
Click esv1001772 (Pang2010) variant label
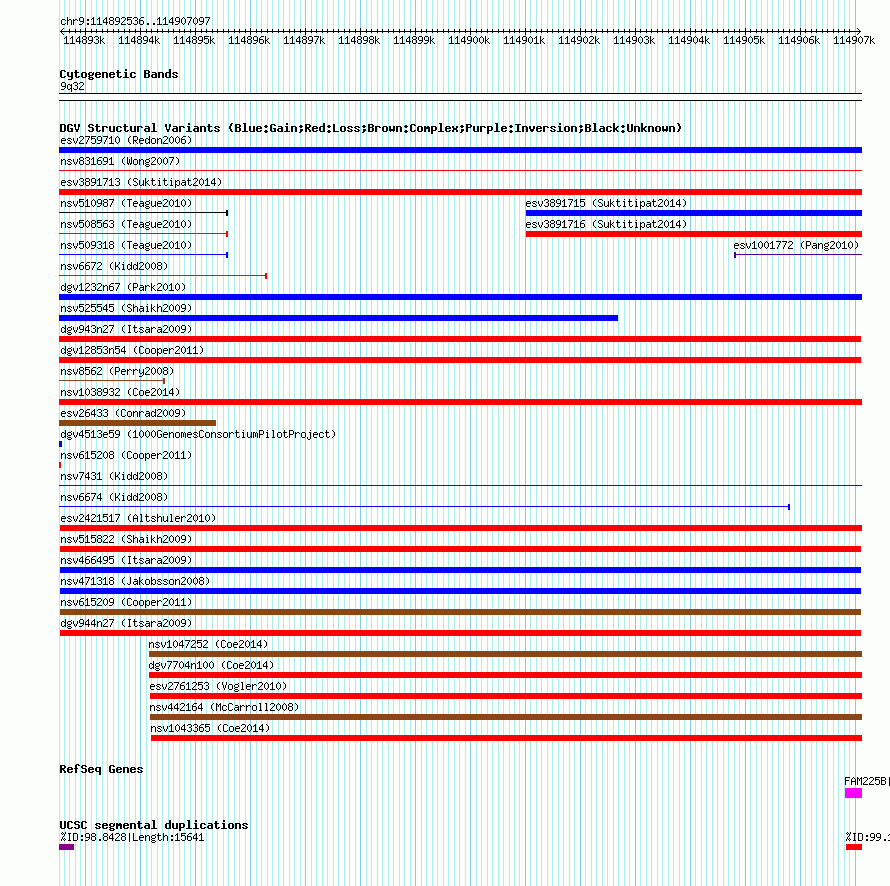[x=796, y=245]
